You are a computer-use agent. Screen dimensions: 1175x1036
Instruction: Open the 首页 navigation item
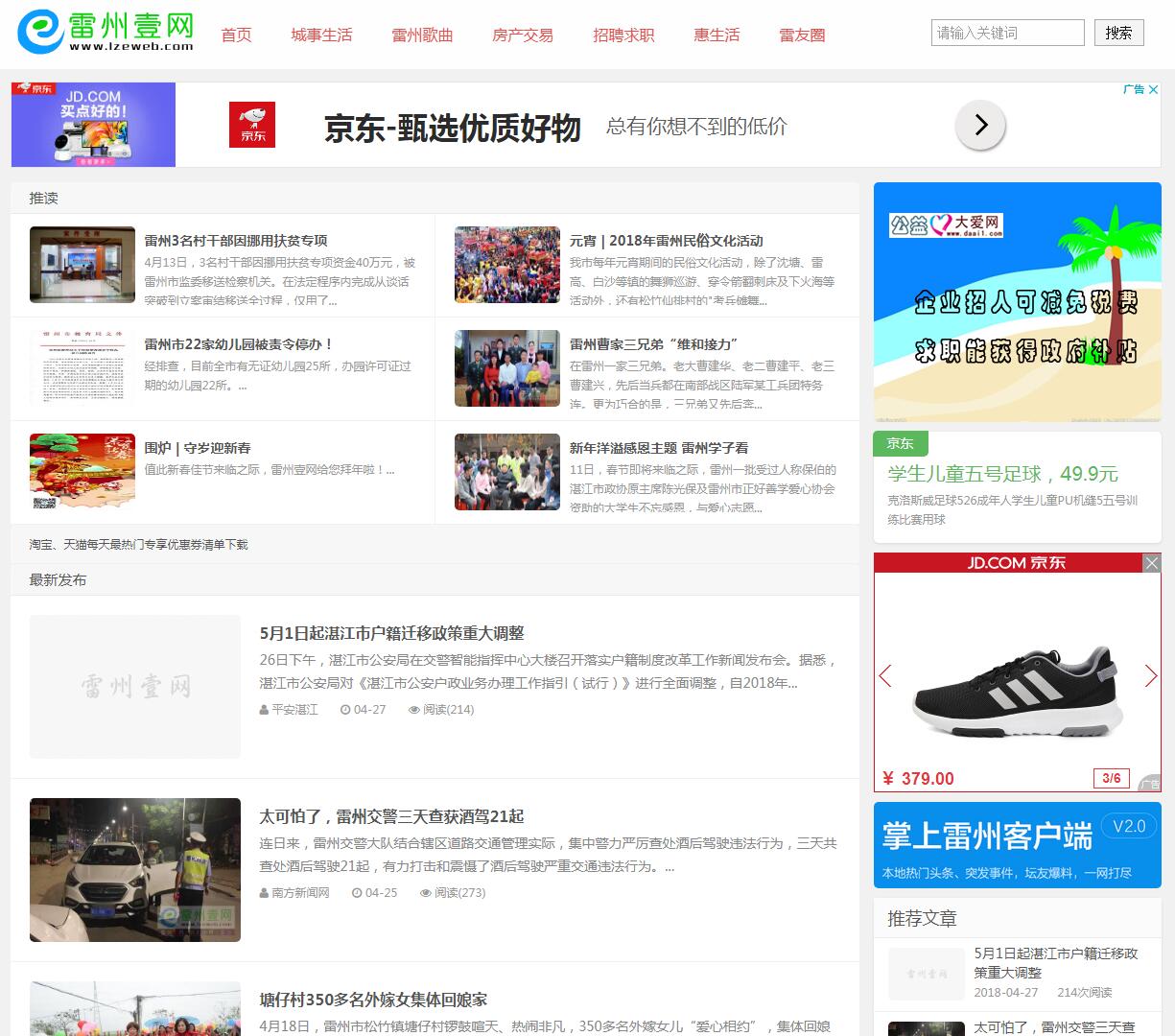[x=236, y=35]
